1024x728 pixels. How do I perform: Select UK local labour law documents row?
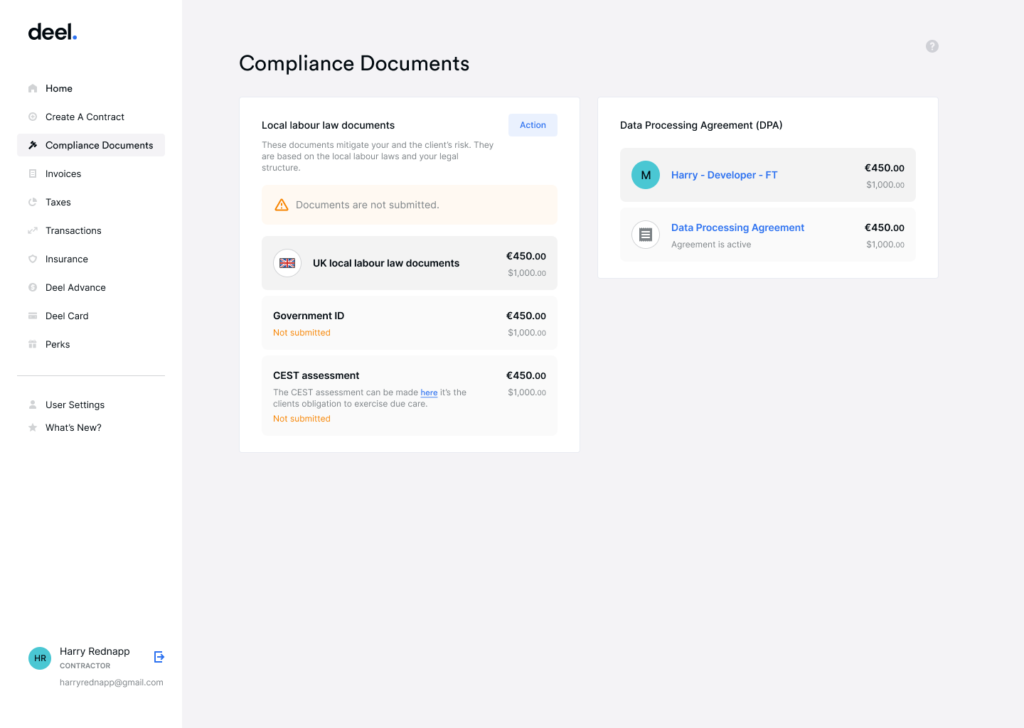pos(409,263)
